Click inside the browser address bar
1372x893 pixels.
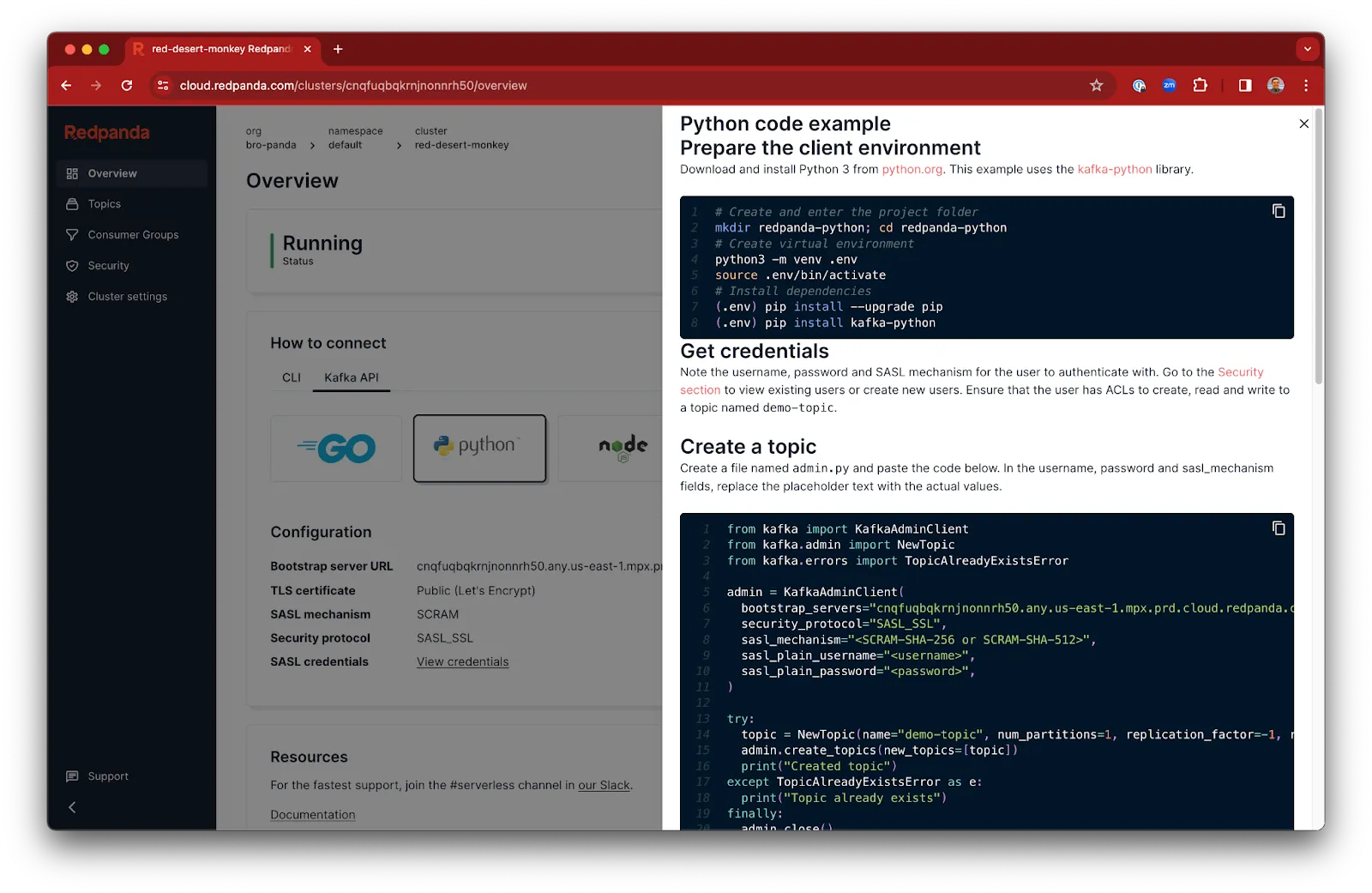pyautogui.click(x=352, y=85)
